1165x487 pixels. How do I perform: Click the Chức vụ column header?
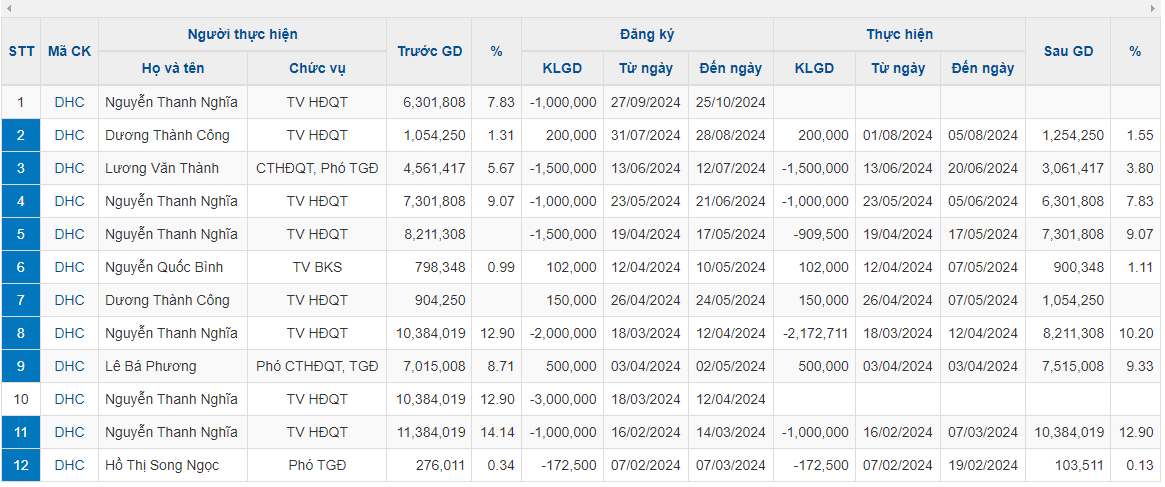tap(317, 68)
